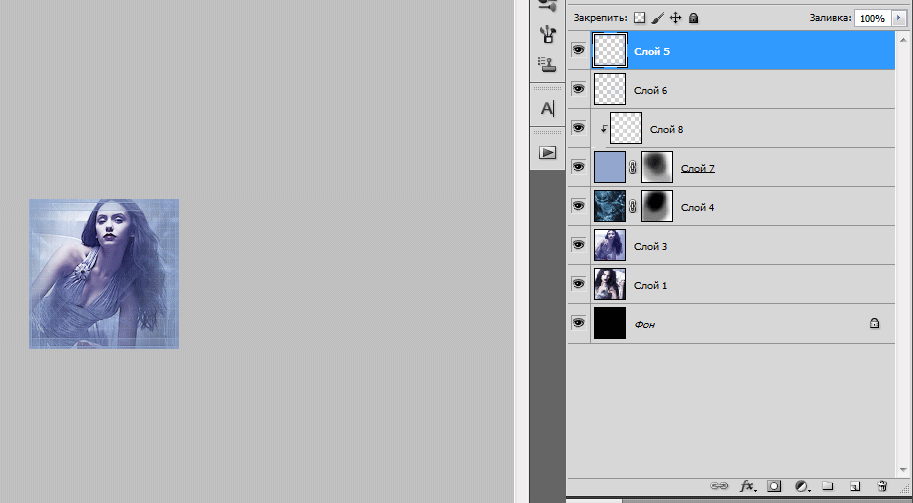Open the fx layer styles menu
913x503 pixels.
pos(747,486)
